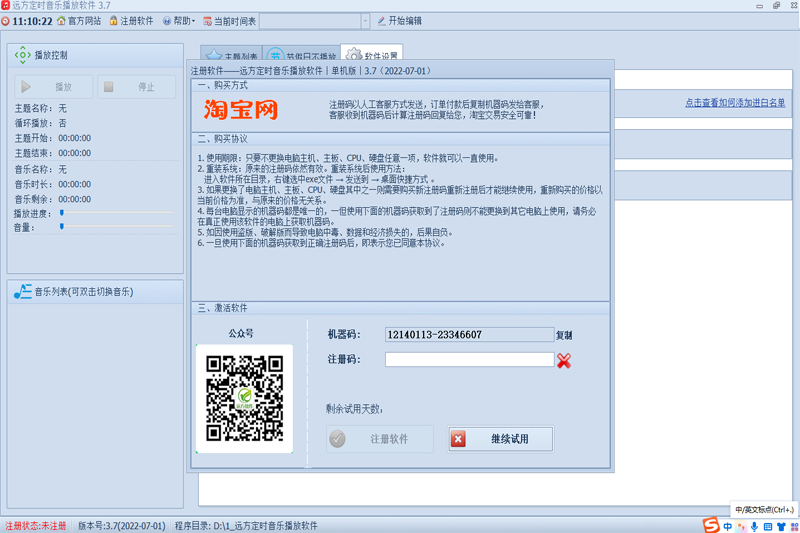
Task: Click the 主题名称: 无 label
Action: click(x=40, y=108)
